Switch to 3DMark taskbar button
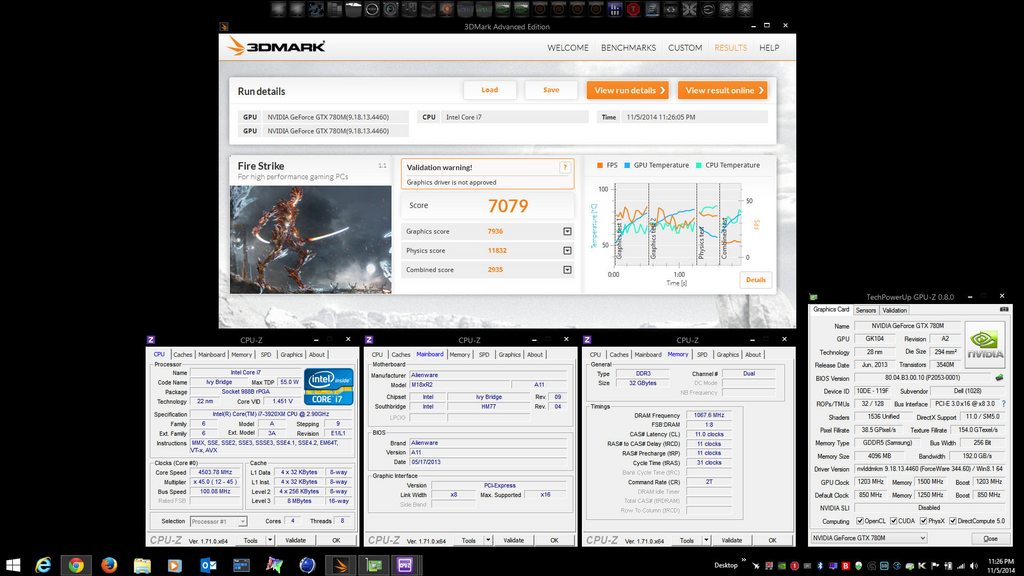1024x576 pixels. pyautogui.click(x=340, y=565)
